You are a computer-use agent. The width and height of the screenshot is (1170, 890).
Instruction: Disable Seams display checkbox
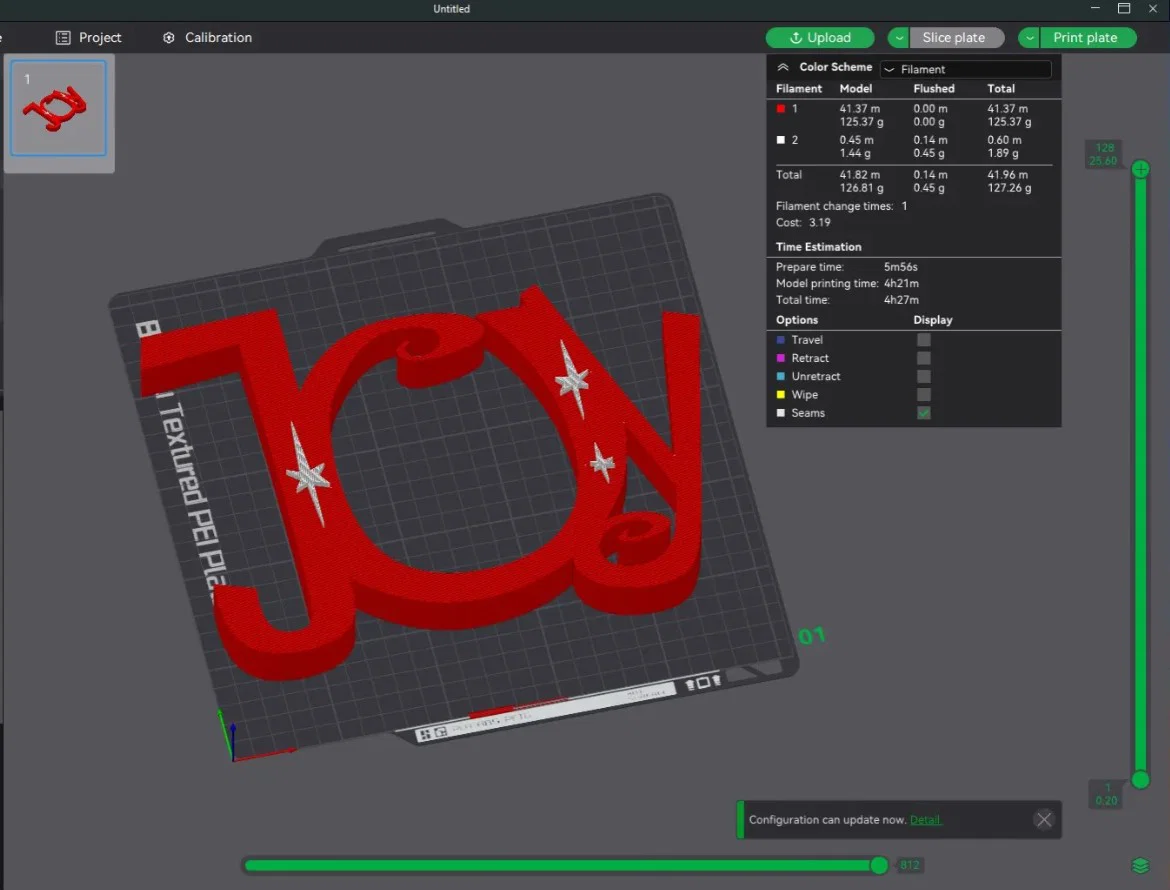point(924,413)
